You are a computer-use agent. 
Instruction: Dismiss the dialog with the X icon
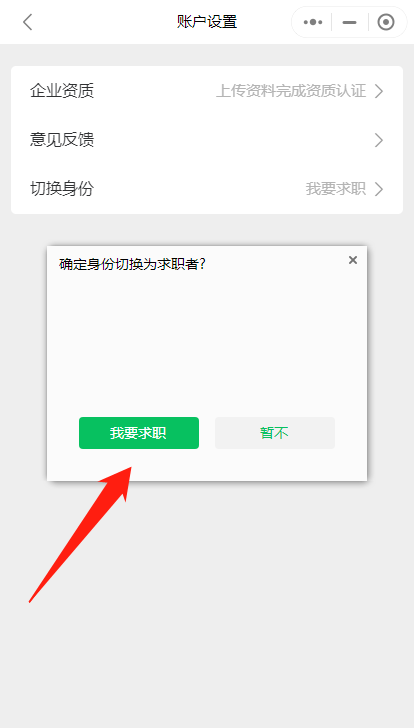pyautogui.click(x=353, y=260)
